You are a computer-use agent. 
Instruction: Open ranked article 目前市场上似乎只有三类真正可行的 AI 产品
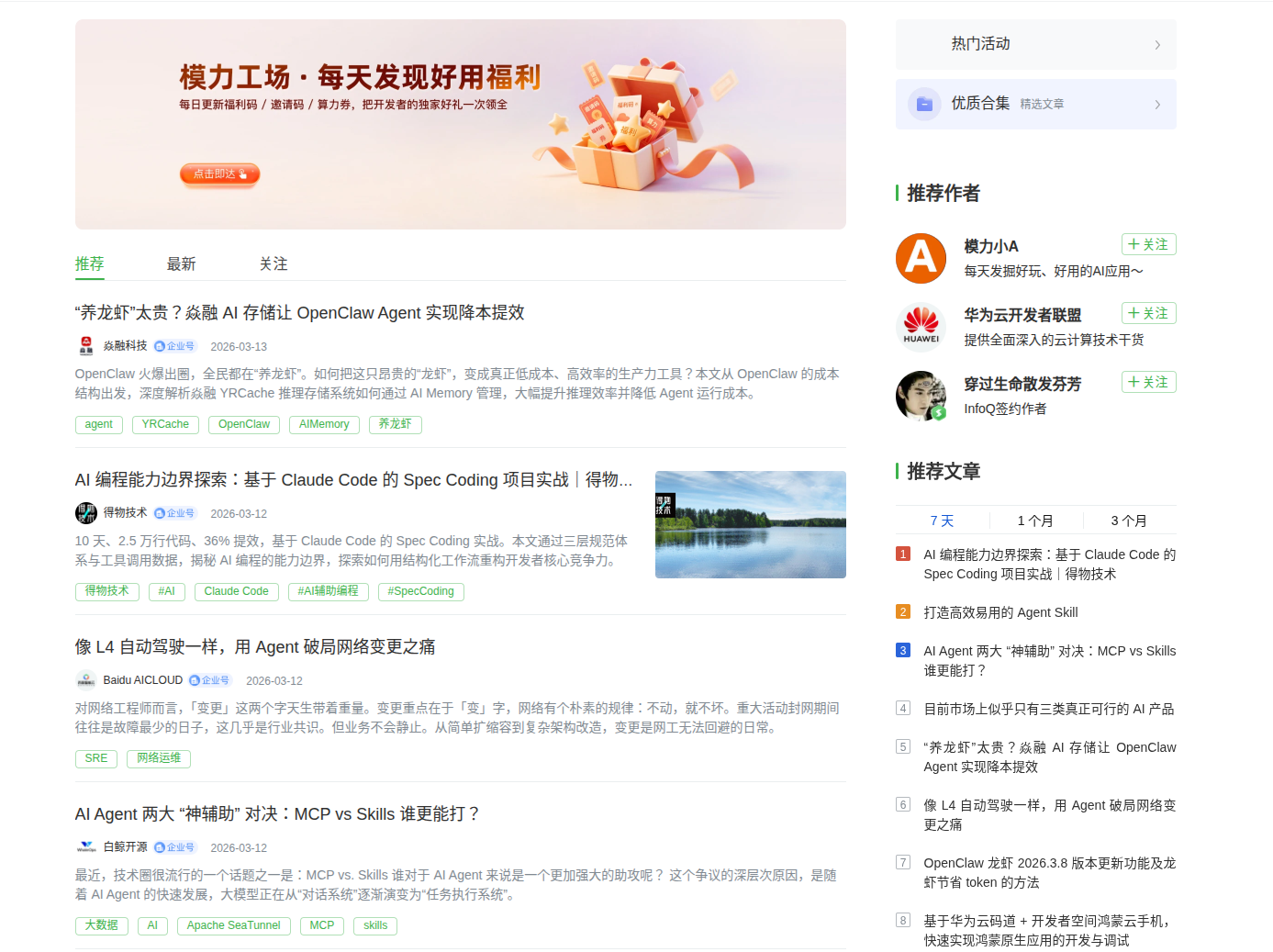click(1049, 709)
